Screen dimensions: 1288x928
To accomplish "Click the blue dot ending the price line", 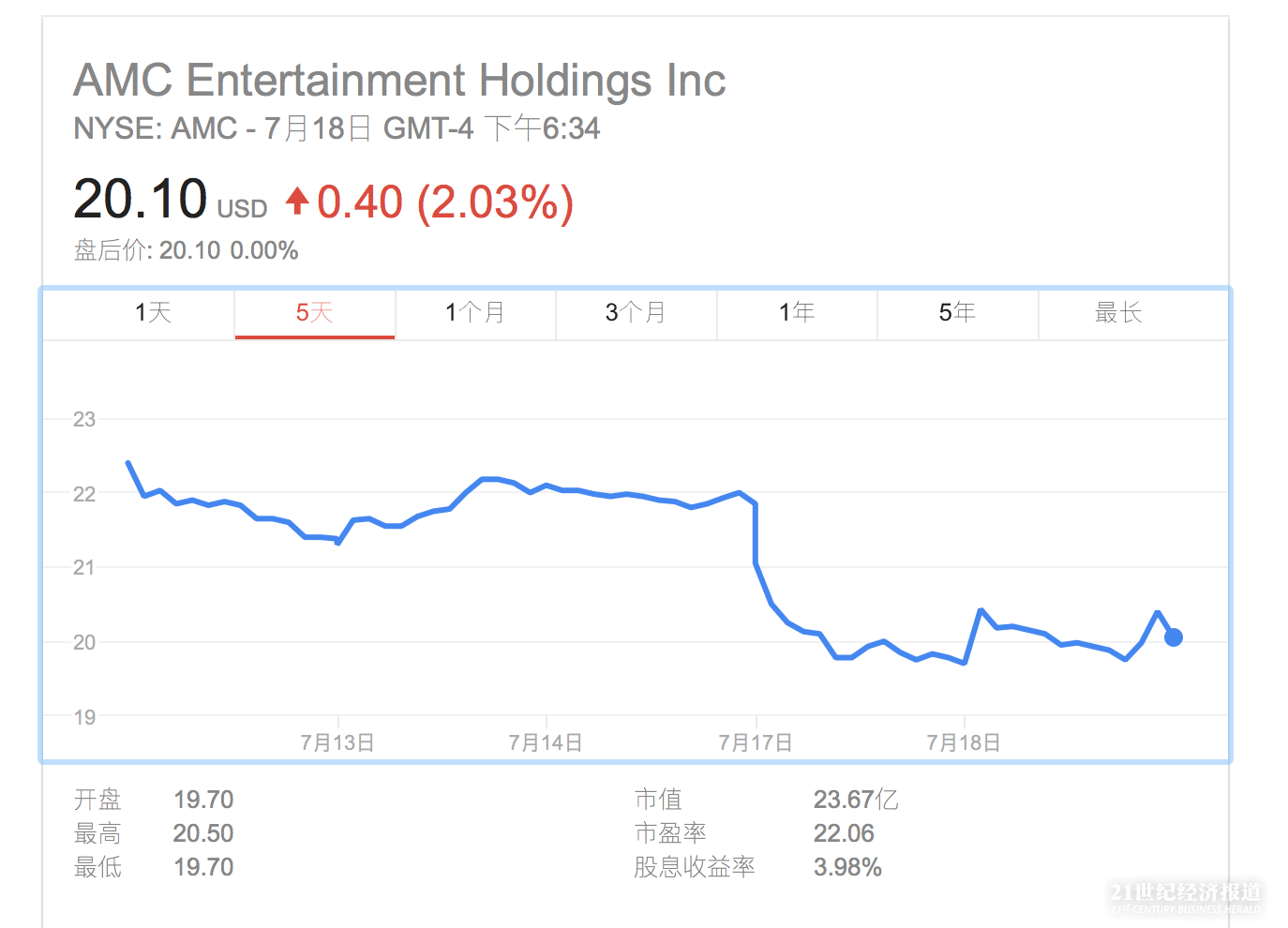I will coord(1173,637).
